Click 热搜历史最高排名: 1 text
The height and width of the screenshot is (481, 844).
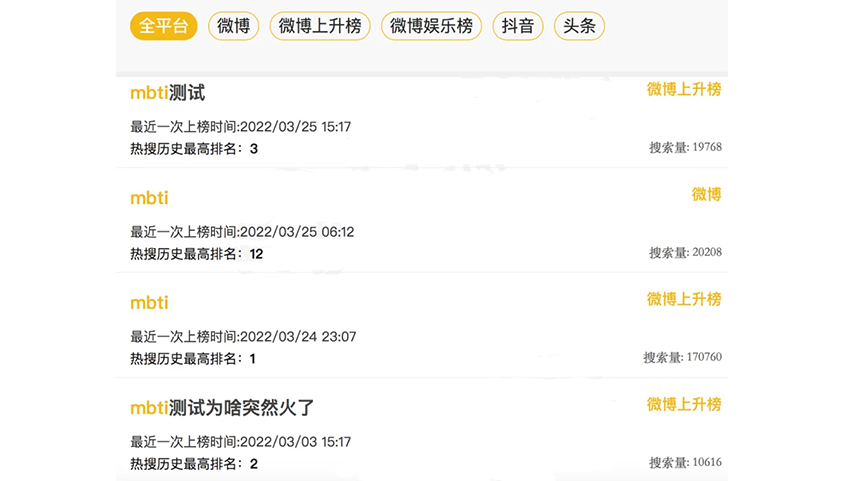point(193,359)
